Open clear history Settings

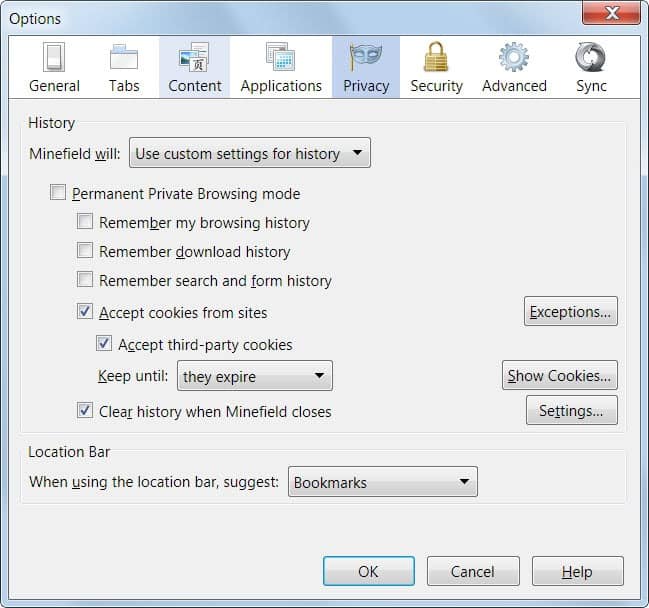pyautogui.click(x=572, y=410)
